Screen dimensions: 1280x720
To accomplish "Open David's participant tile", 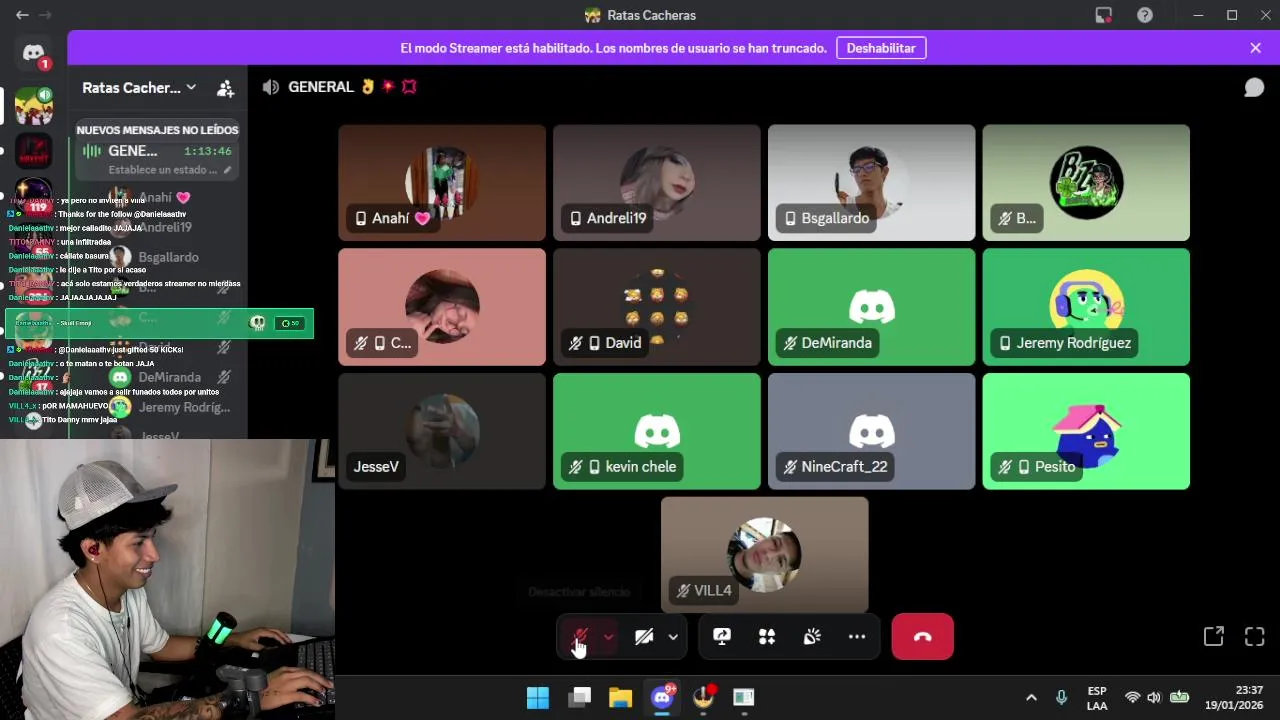I will click(657, 307).
